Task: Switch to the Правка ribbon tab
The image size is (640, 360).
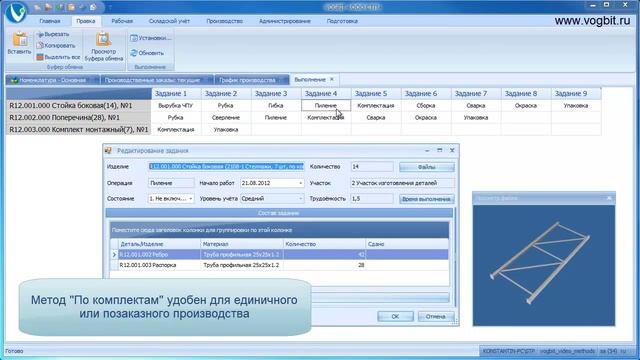Action: pyautogui.click(x=86, y=21)
